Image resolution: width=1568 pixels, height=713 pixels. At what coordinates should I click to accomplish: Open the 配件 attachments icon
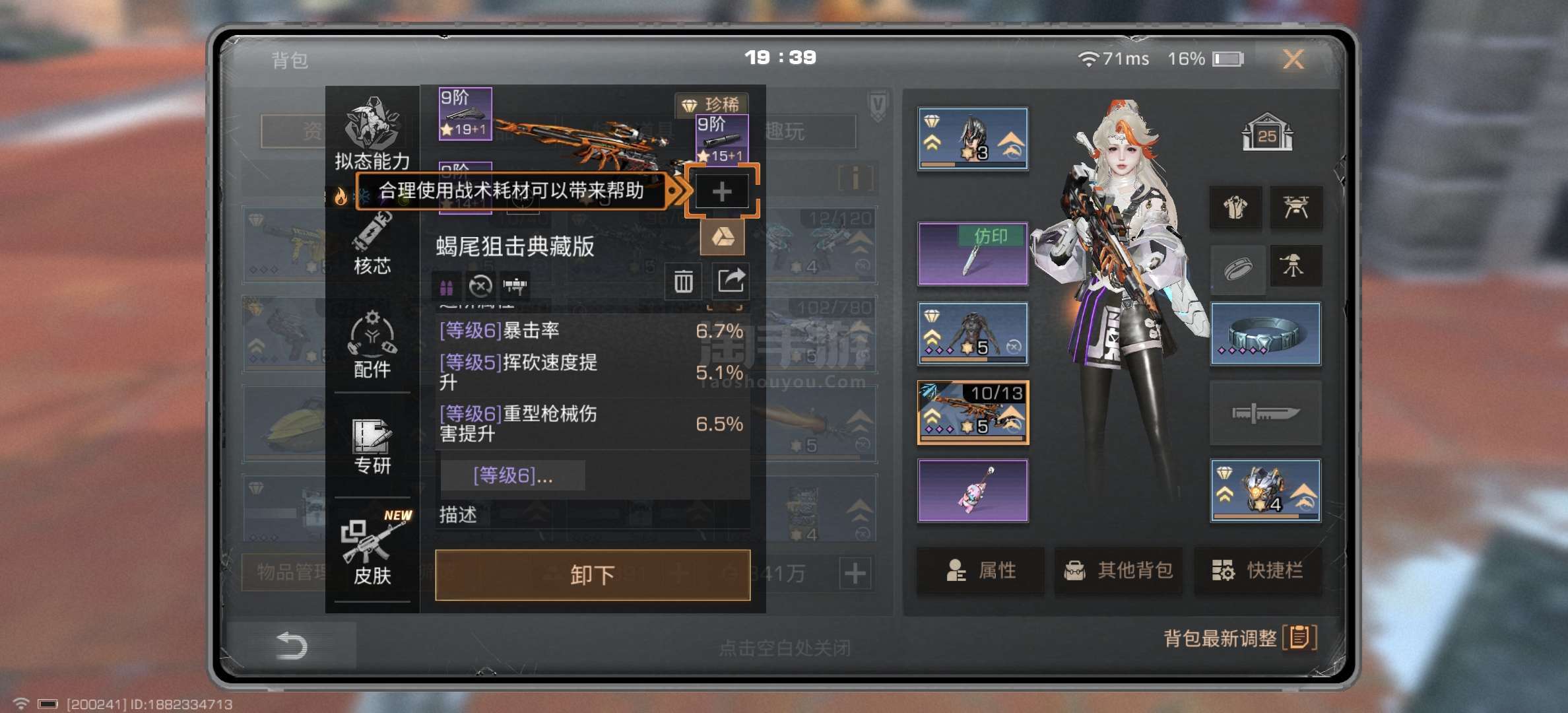372,345
